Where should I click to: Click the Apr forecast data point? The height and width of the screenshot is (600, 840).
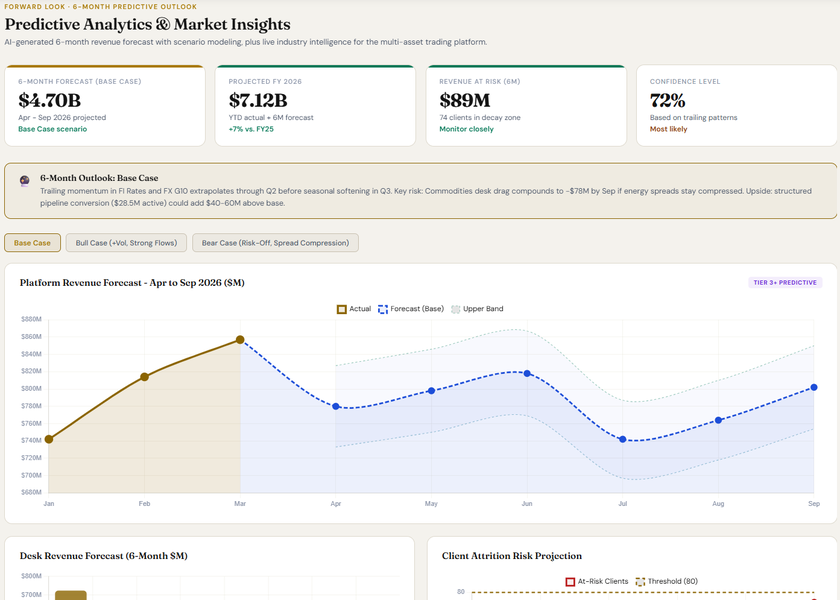pyautogui.click(x=336, y=407)
